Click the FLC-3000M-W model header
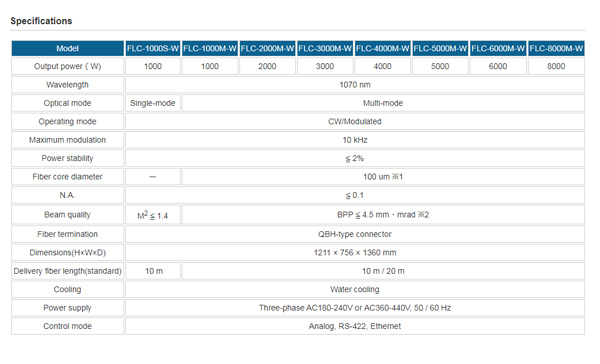 tap(325, 49)
